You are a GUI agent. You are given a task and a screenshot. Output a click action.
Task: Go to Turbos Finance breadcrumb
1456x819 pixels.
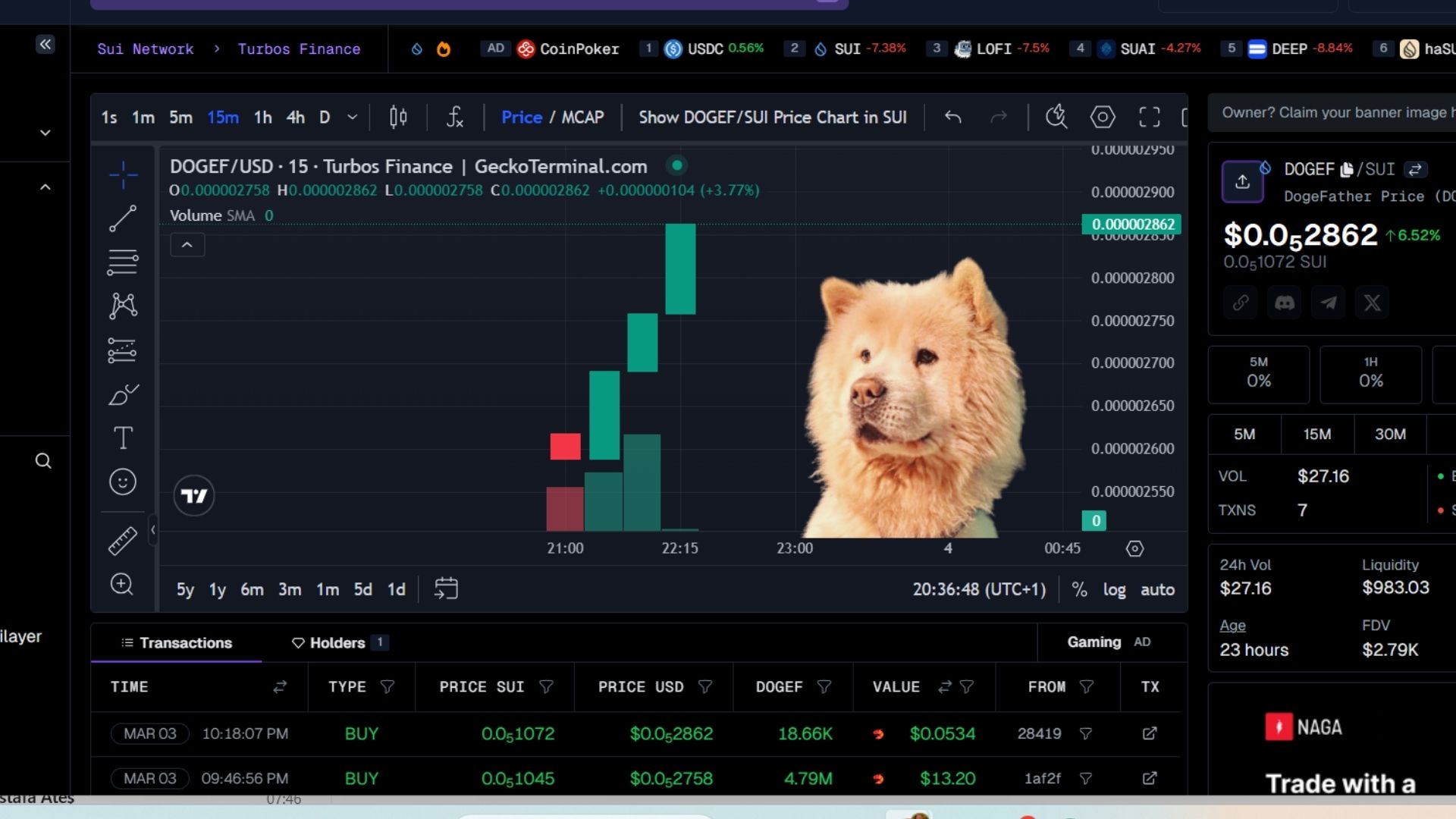[299, 49]
